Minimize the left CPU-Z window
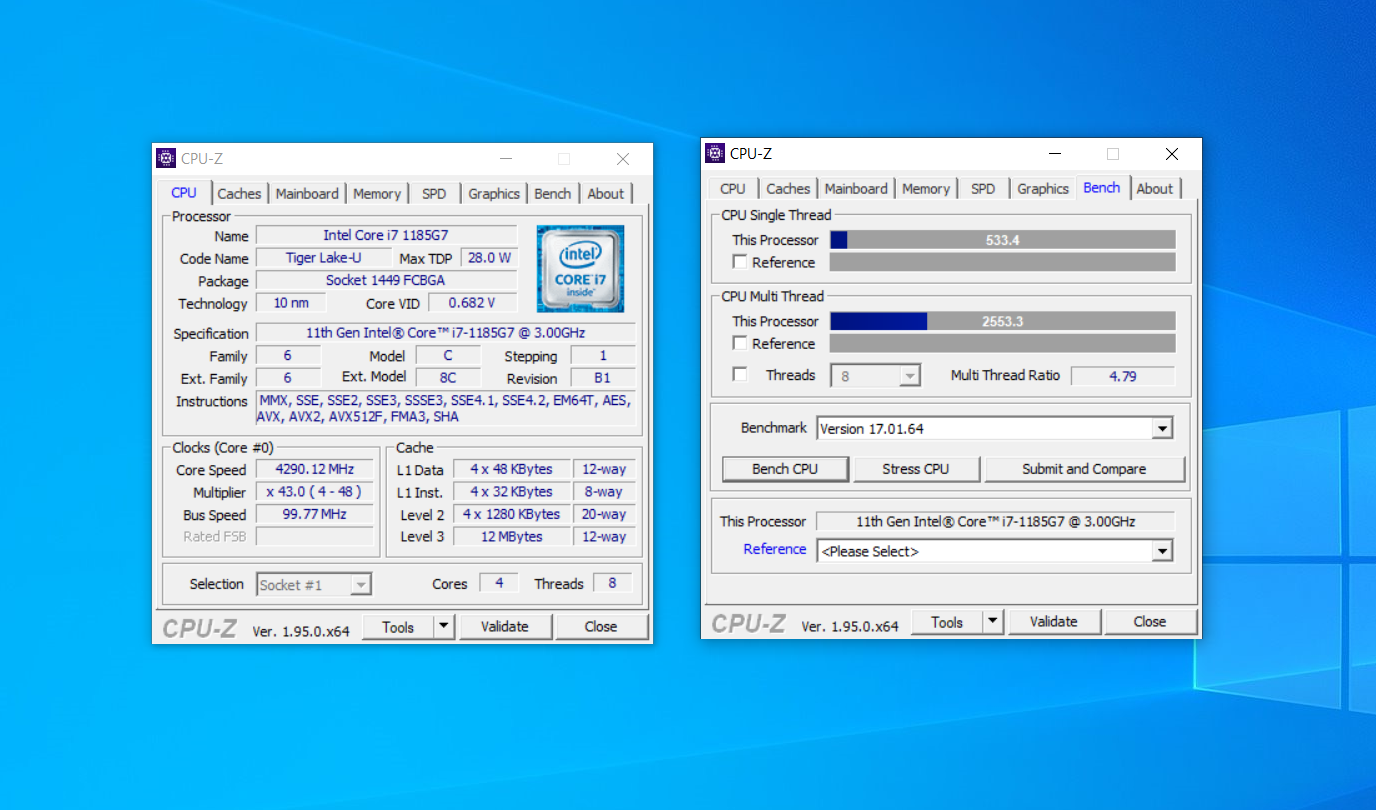Image resolution: width=1376 pixels, height=810 pixels. tap(505, 159)
